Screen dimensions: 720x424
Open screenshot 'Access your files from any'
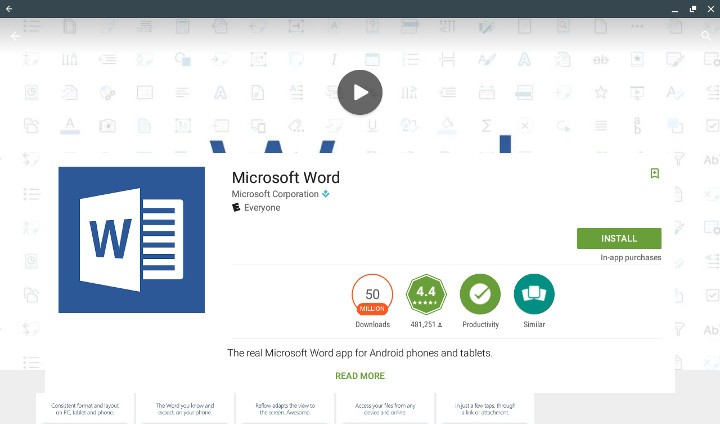pyautogui.click(x=385, y=409)
